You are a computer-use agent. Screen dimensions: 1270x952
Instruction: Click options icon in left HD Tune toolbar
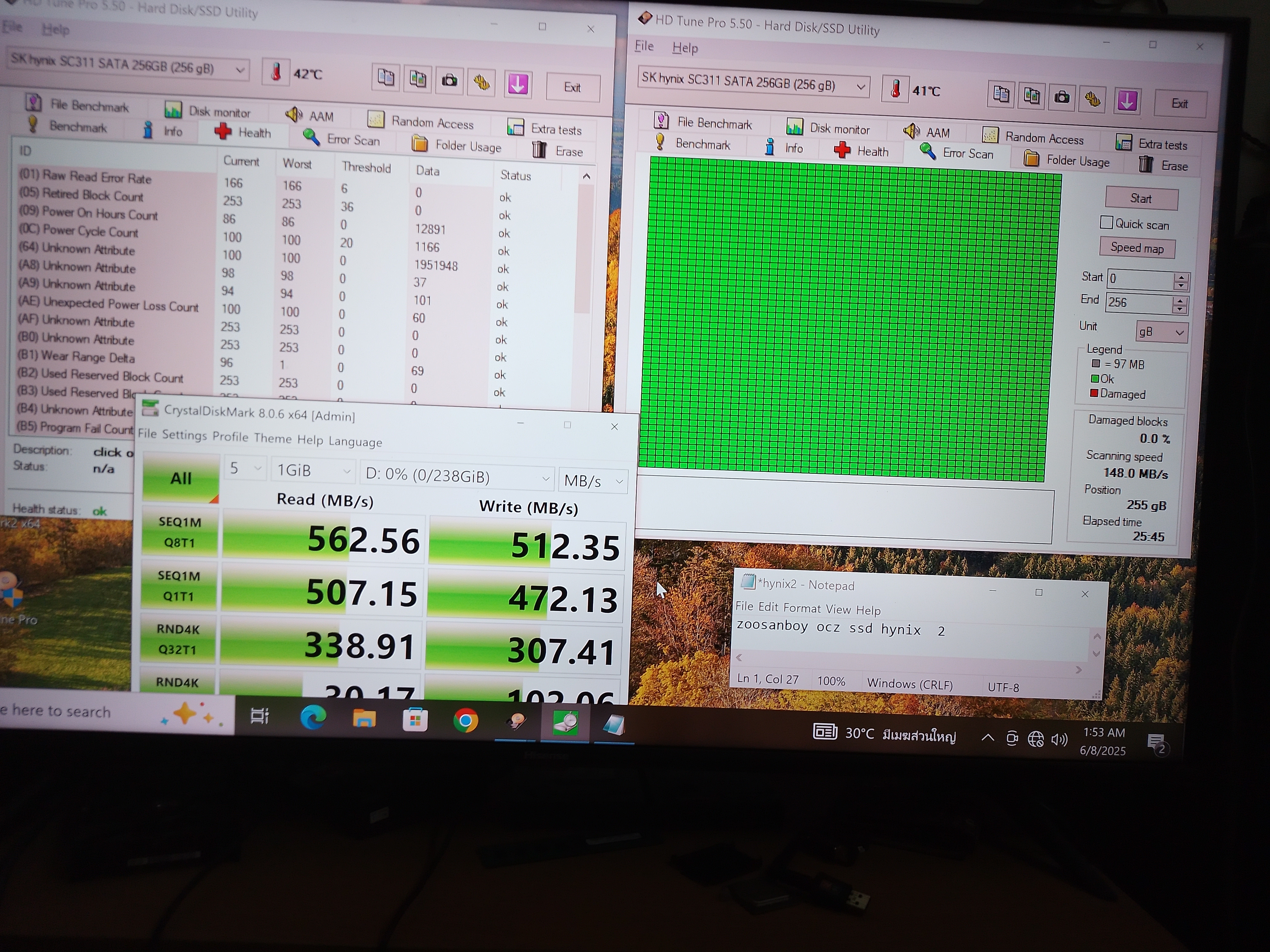click(482, 83)
